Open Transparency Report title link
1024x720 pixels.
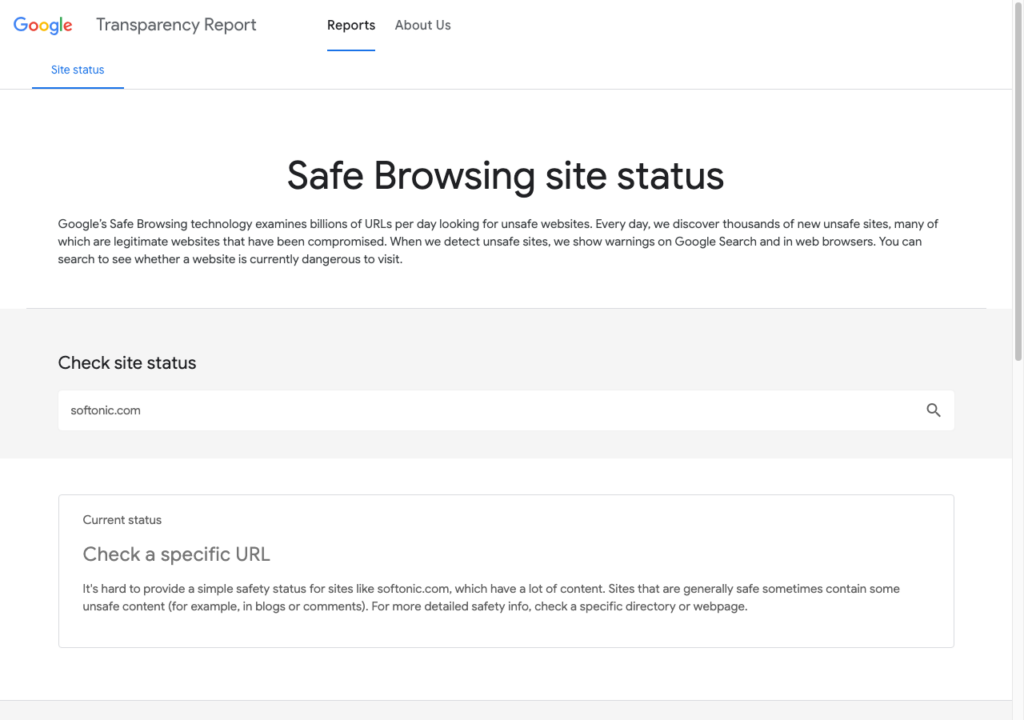[x=176, y=25]
